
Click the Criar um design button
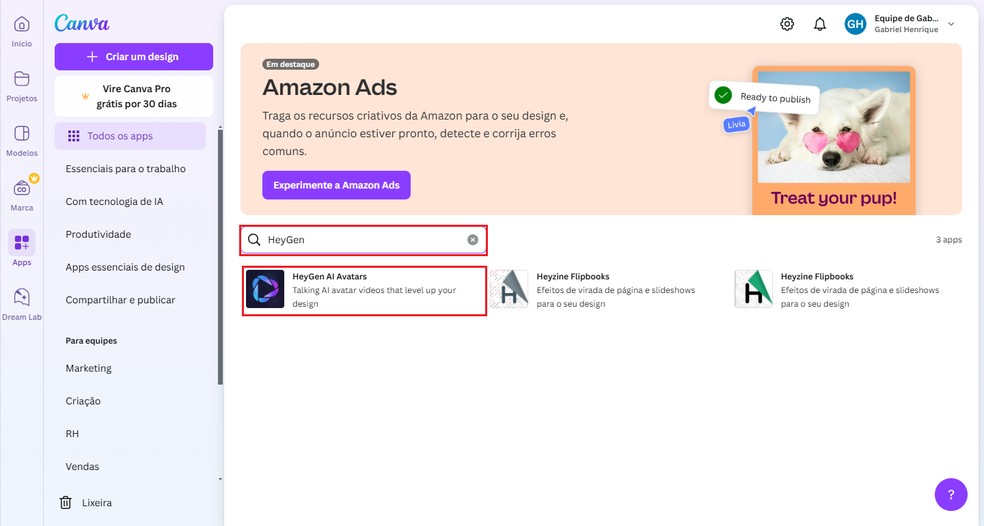pos(133,57)
